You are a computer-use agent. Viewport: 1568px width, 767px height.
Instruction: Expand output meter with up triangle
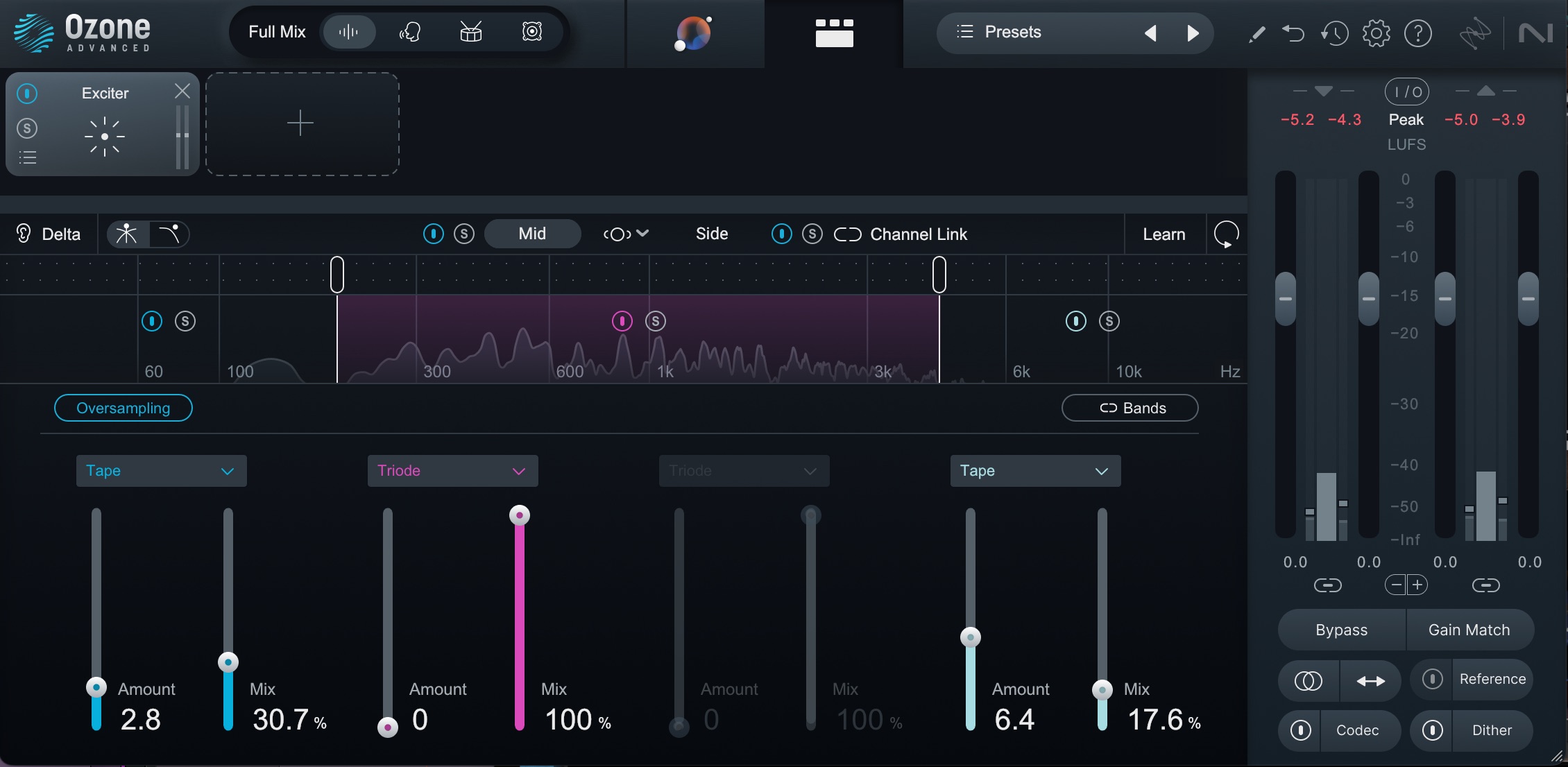tap(1485, 91)
